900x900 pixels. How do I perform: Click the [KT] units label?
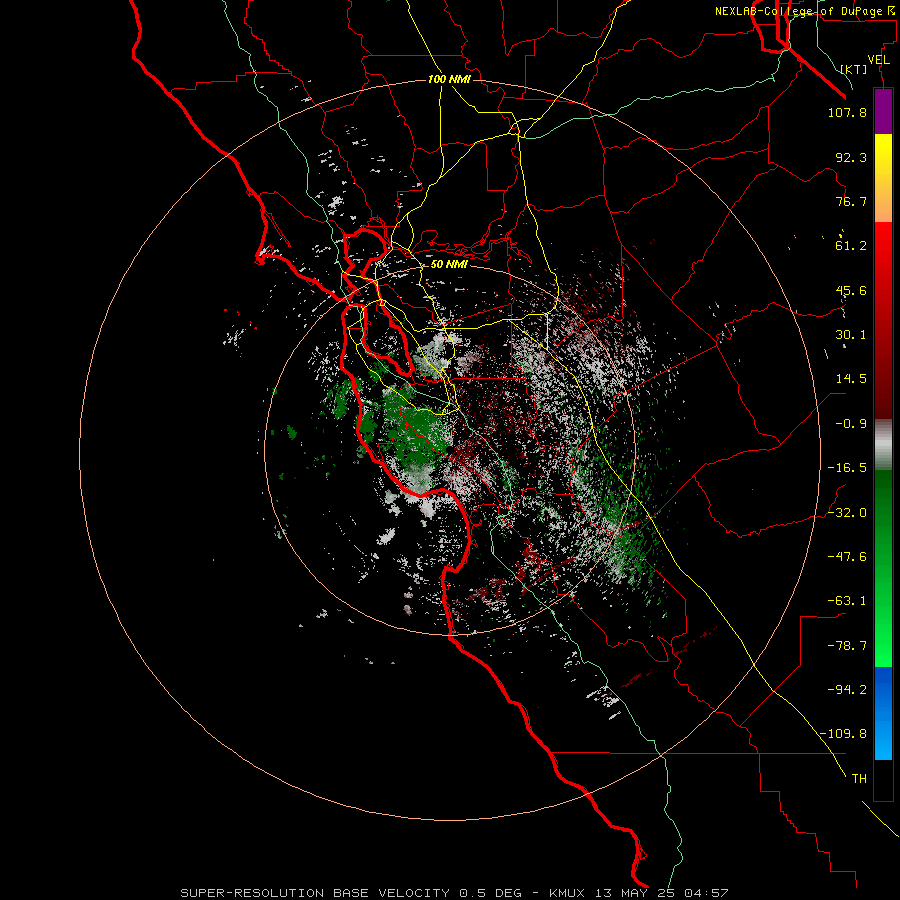click(854, 69)
